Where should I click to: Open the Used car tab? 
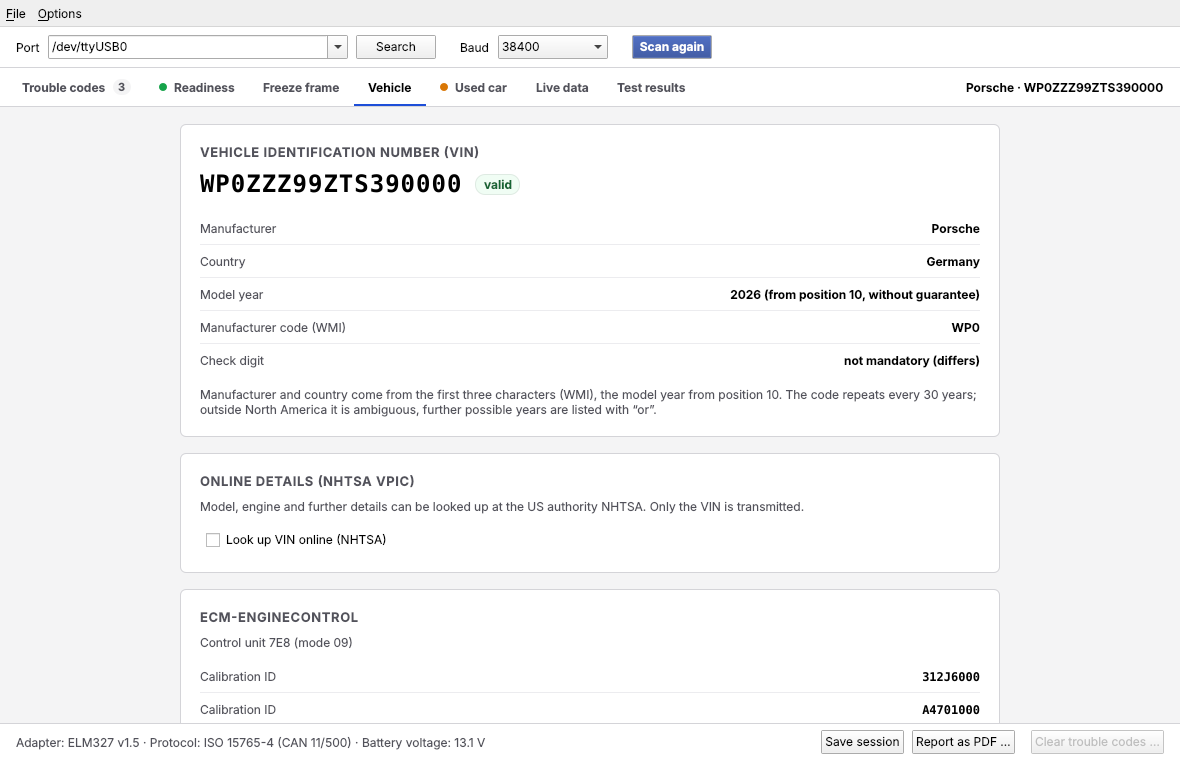click(473, 87)
